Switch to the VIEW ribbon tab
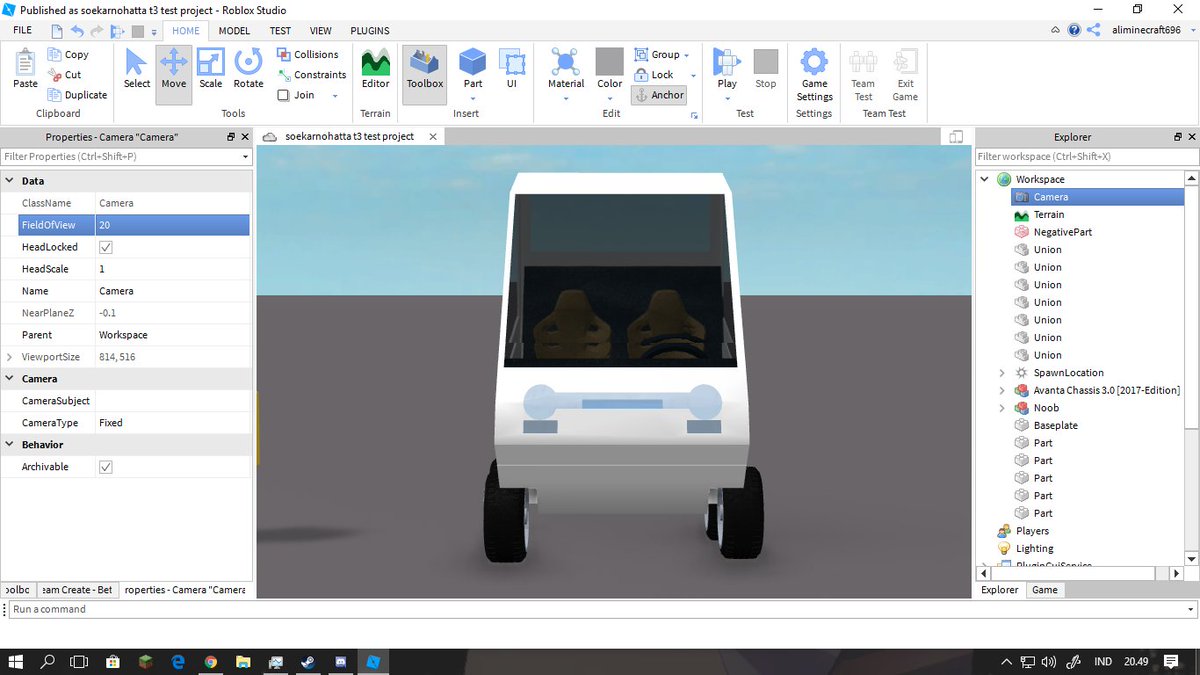Screen dimensions: 1200x675 coord(321,31)
